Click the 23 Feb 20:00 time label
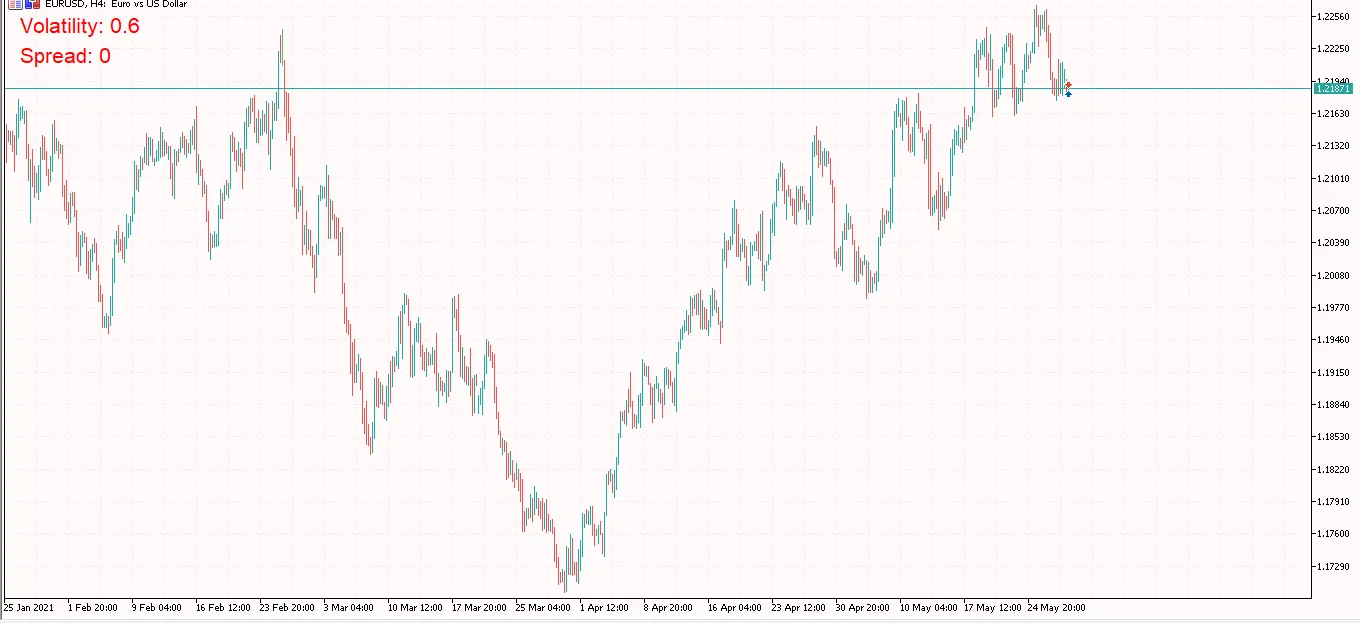 pos(287,607)
